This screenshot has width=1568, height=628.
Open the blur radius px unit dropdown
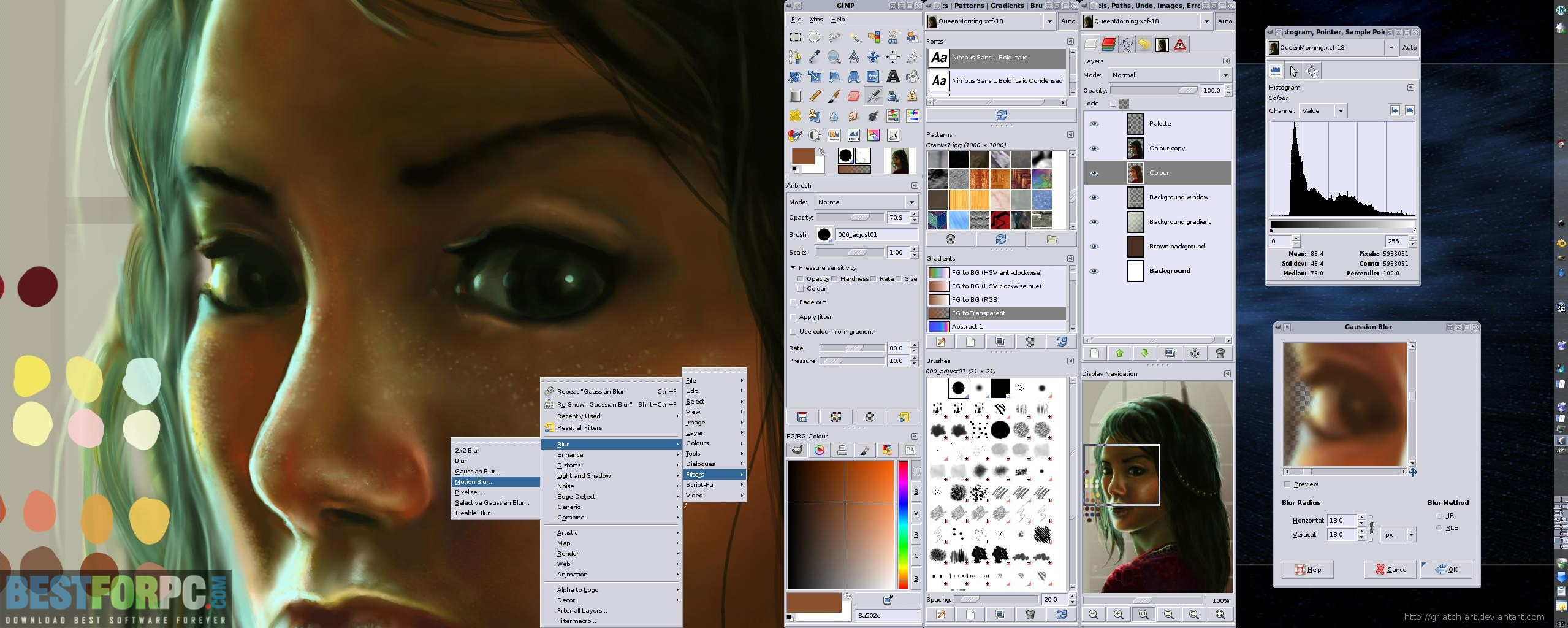pos(1398,535)
